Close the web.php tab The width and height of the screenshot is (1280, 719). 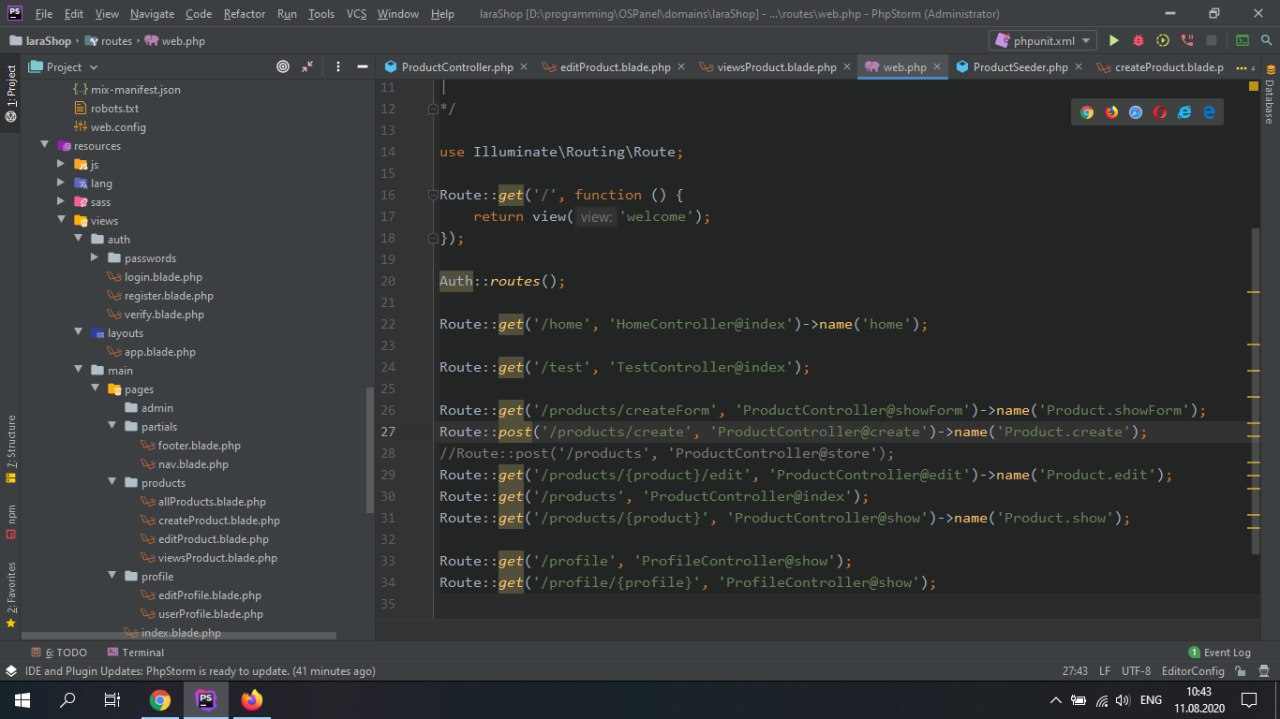point(937,67)
